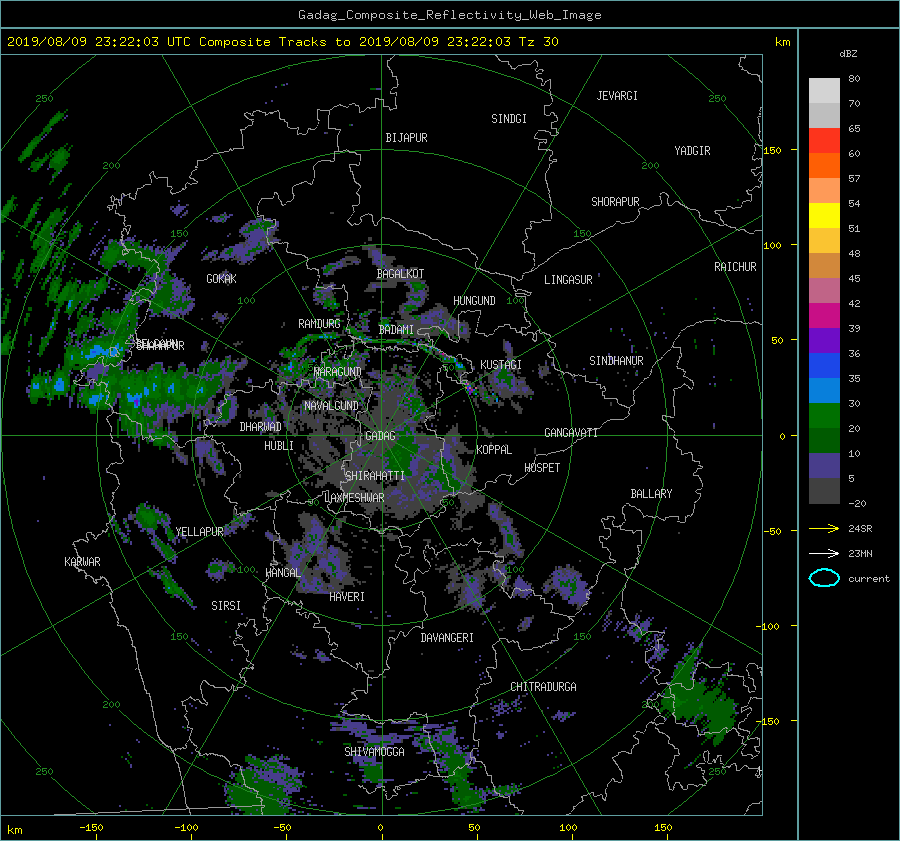The image size is (900, 841).
Task: Click the HAVERI city label
Action: (347, 597)
